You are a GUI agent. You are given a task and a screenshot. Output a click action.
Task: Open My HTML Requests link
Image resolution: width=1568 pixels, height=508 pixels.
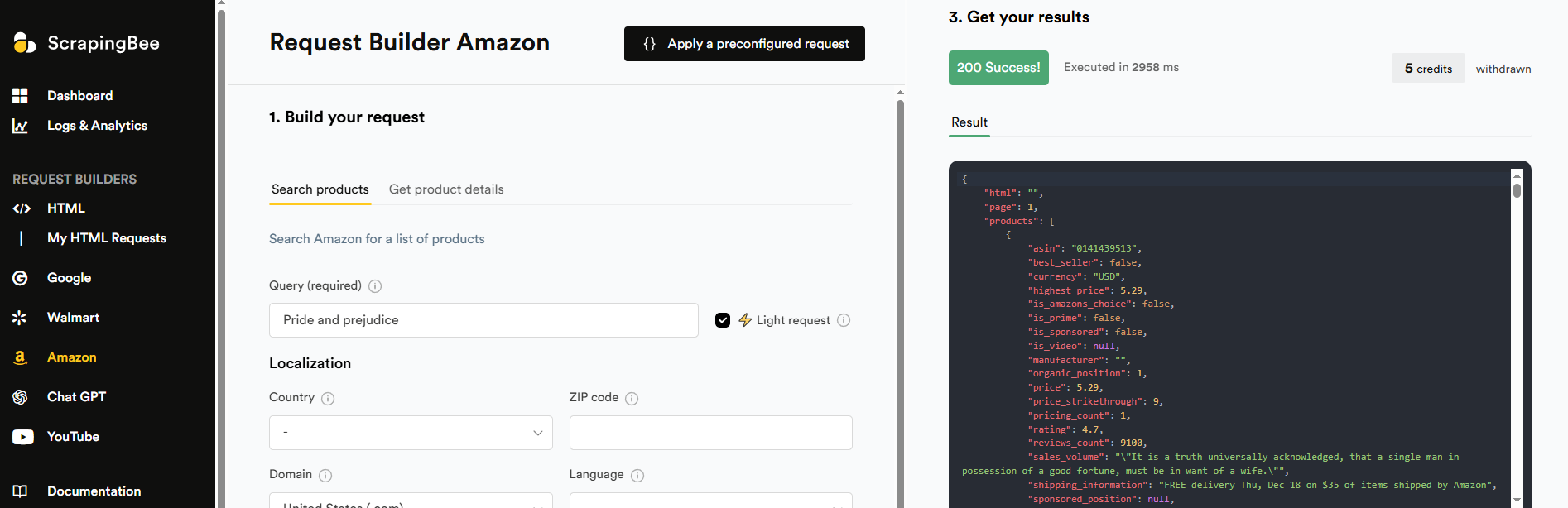click(x=107, y=238)
